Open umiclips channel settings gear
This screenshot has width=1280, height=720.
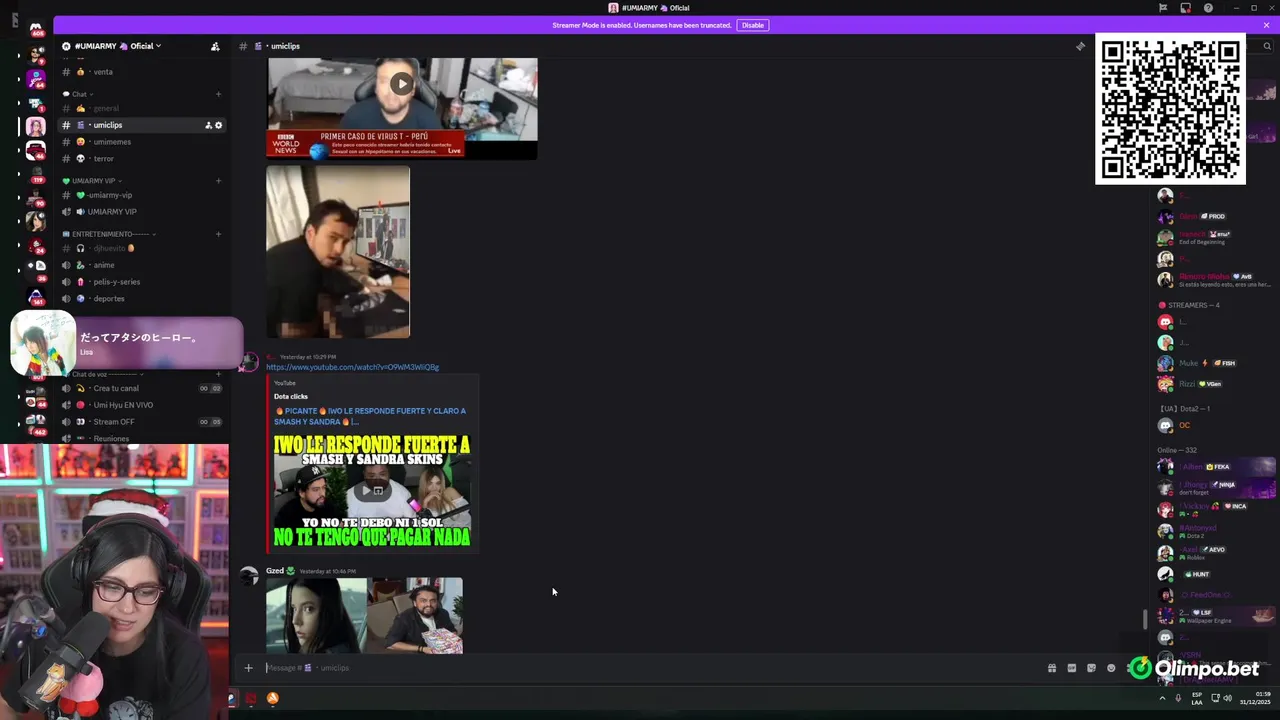pyautogui.click(x=219, y=125)
